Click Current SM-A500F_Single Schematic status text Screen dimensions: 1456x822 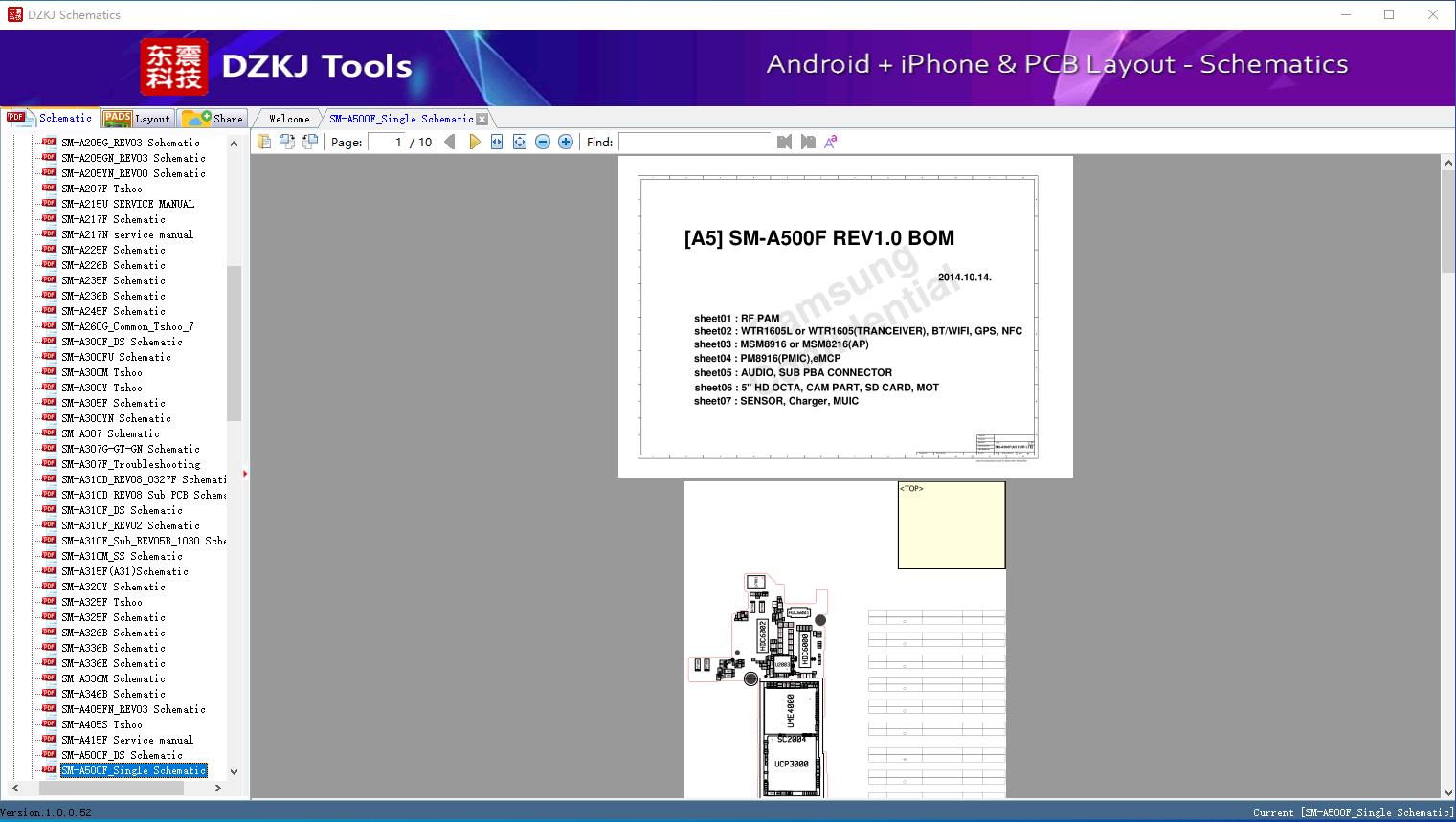[1353, 812]
